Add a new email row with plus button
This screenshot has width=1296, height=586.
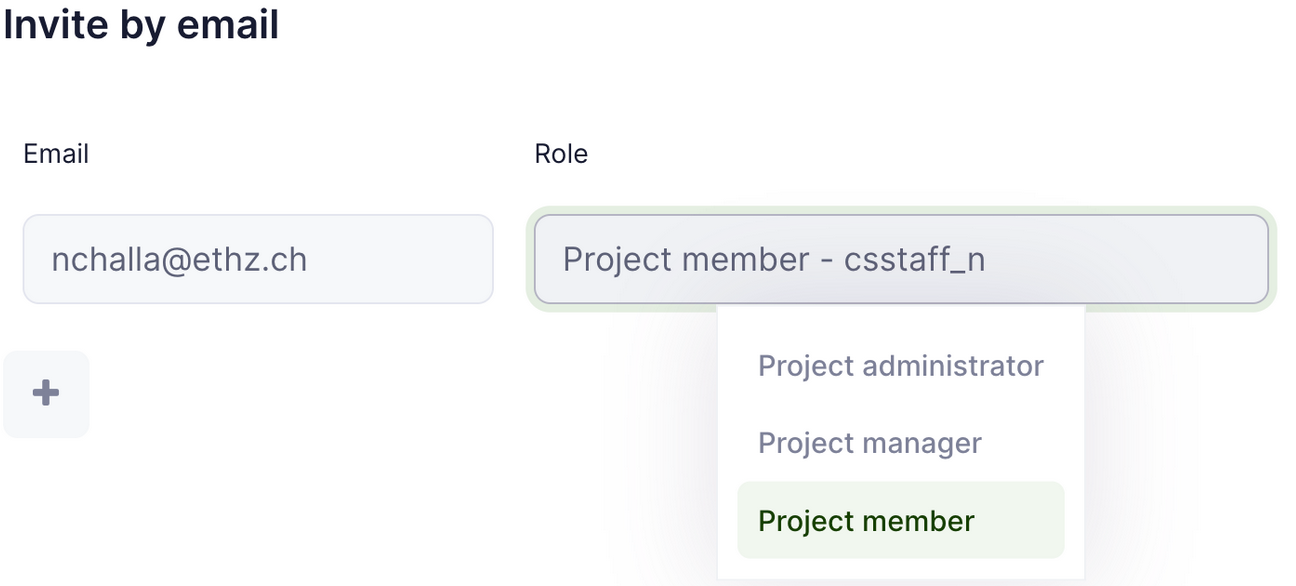pyautogui.click(x=46, y=393)
